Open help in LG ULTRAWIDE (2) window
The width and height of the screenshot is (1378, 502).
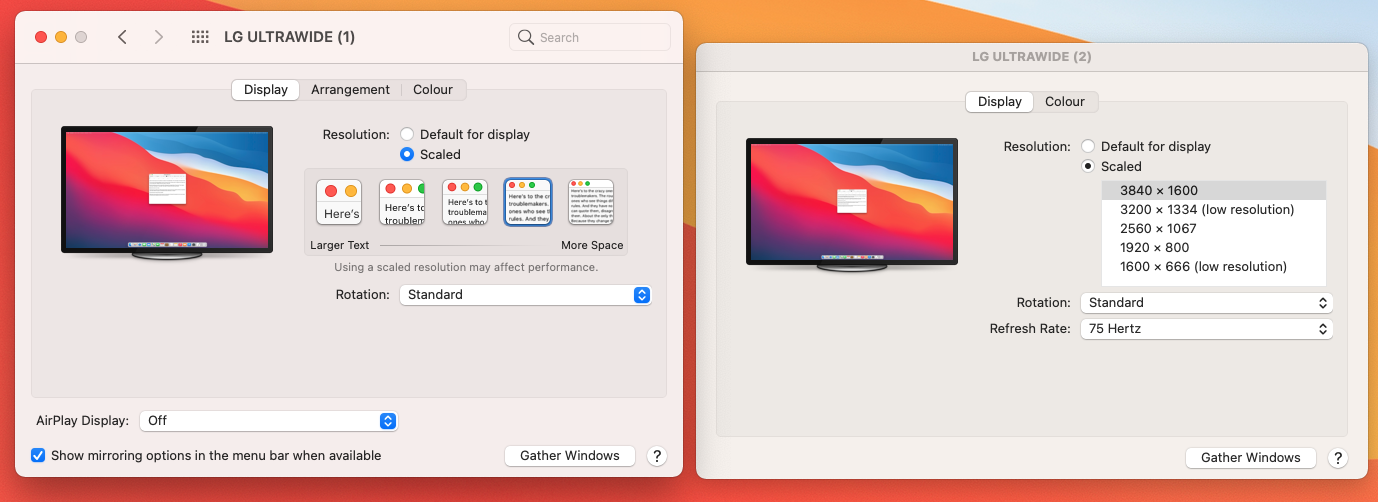pyautogui.click(x=1338, y=458)
